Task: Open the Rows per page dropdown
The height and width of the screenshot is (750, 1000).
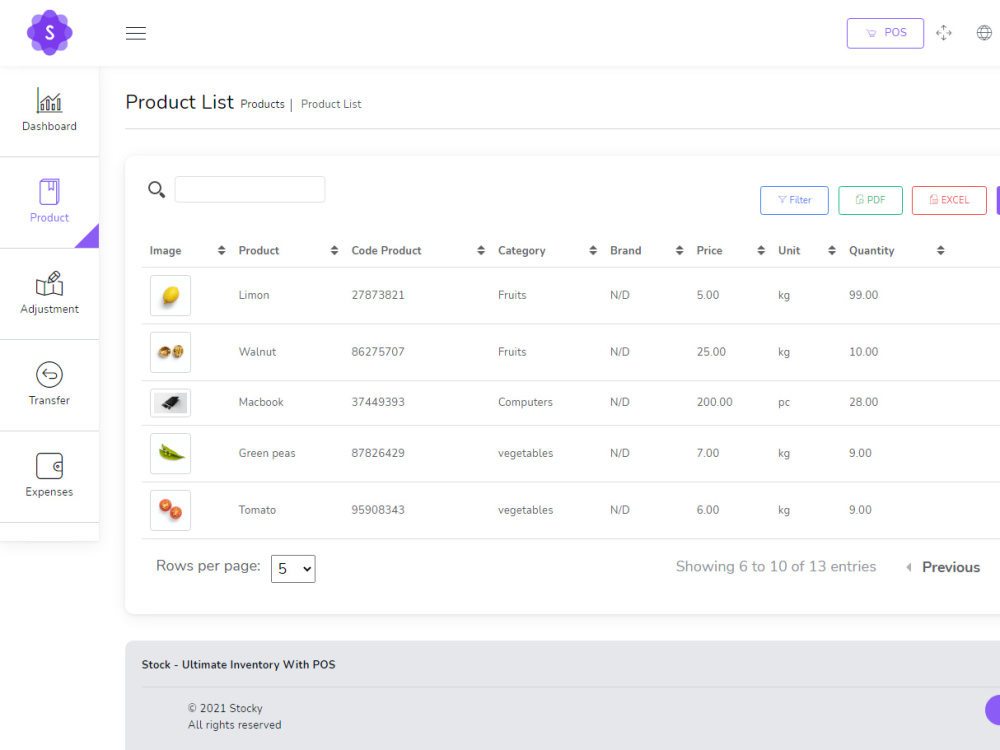Action: pyautogui.click(x=293, y=568)
